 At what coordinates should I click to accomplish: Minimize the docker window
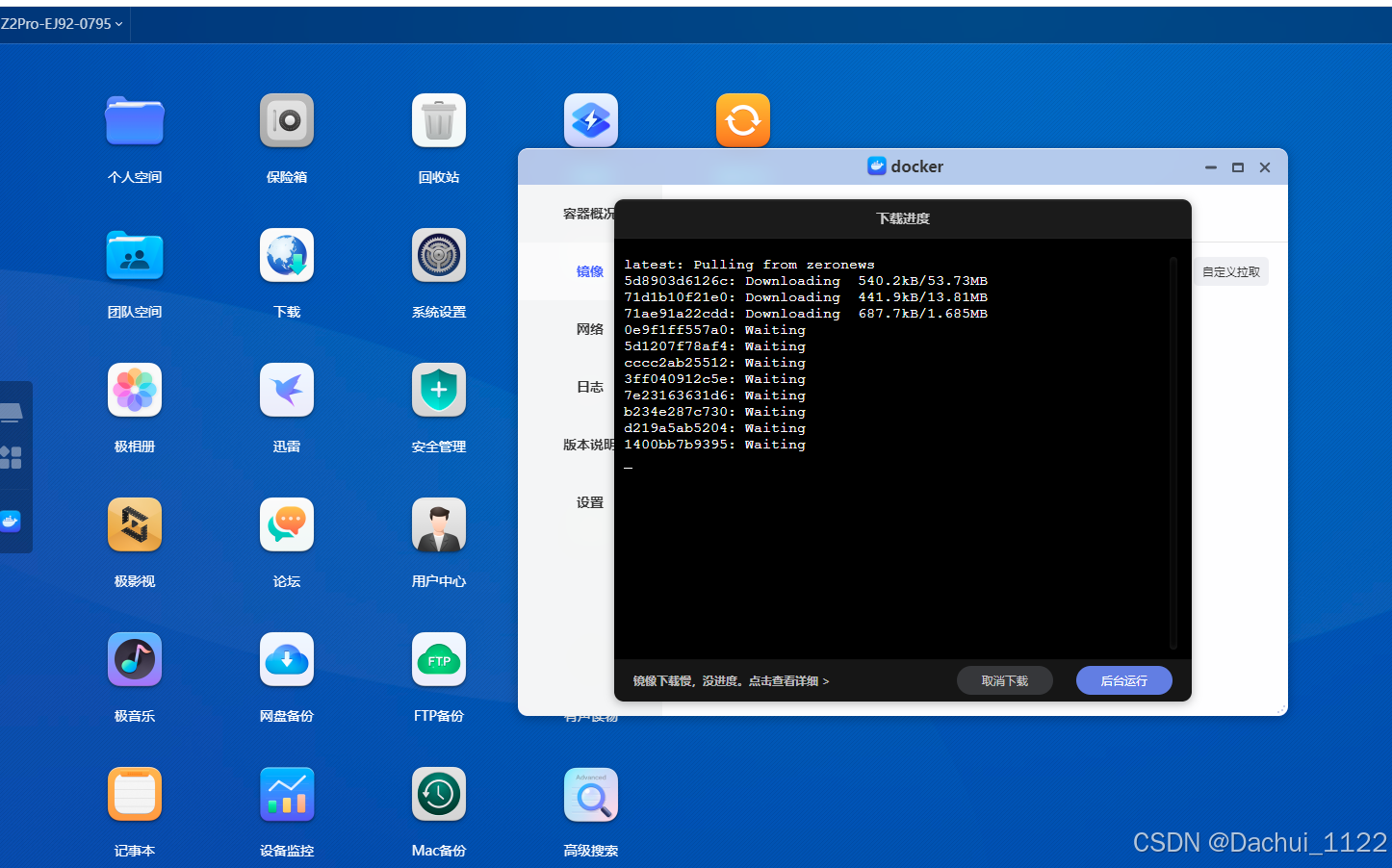coord(1211,167)
